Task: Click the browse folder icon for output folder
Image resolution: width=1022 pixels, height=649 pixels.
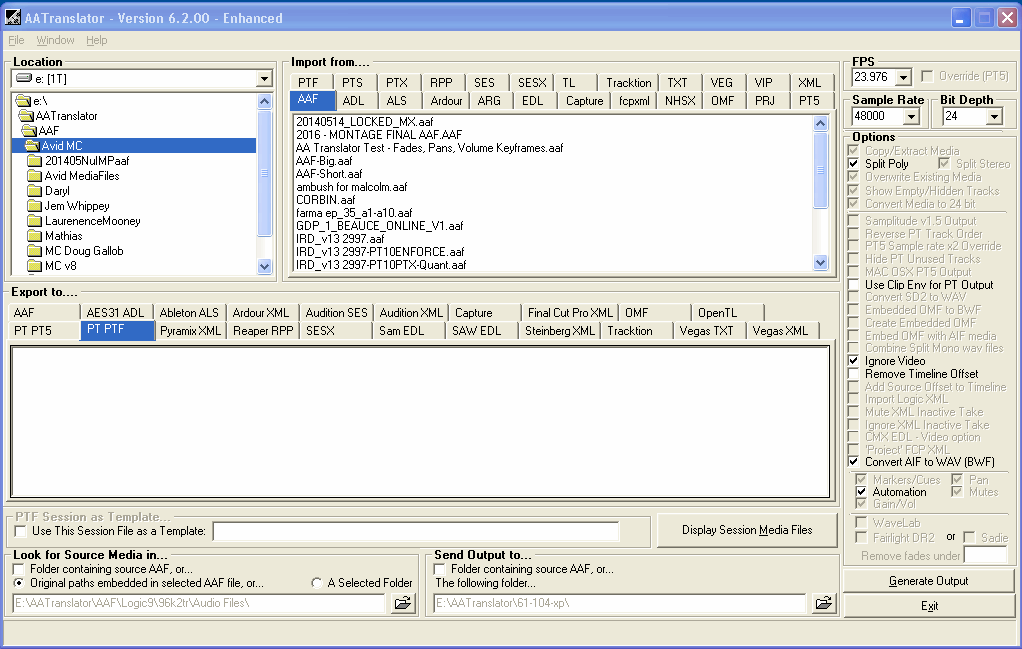Action: tap(824, 603)
